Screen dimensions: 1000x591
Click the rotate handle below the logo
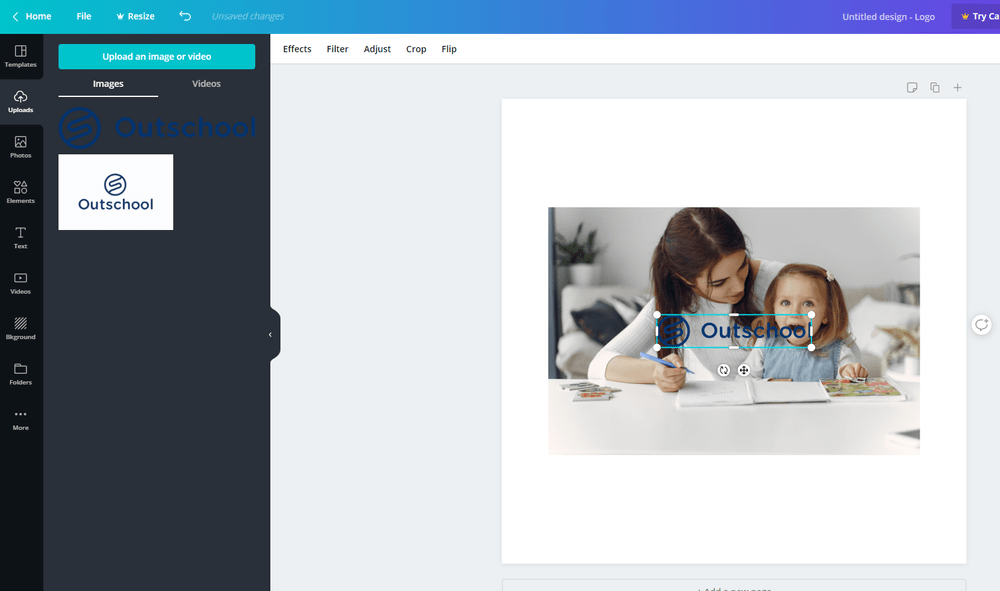(724, 370)
